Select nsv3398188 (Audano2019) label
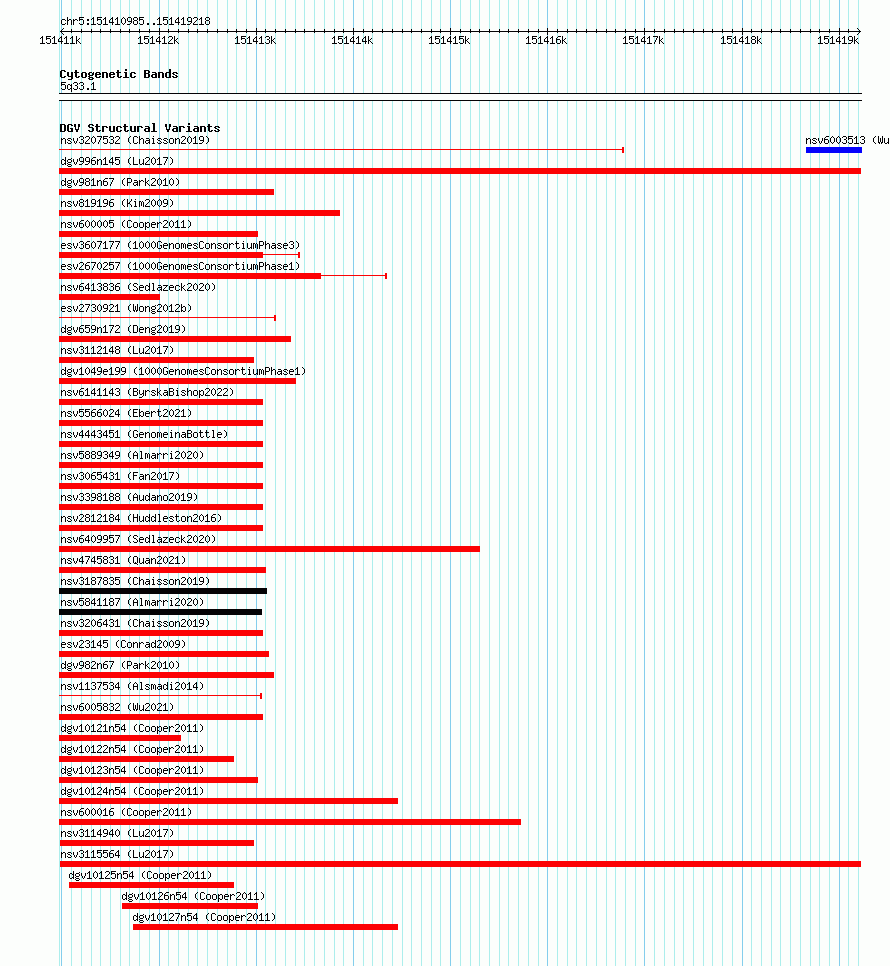This screenshot has width=890, height=966. (129, 497)
